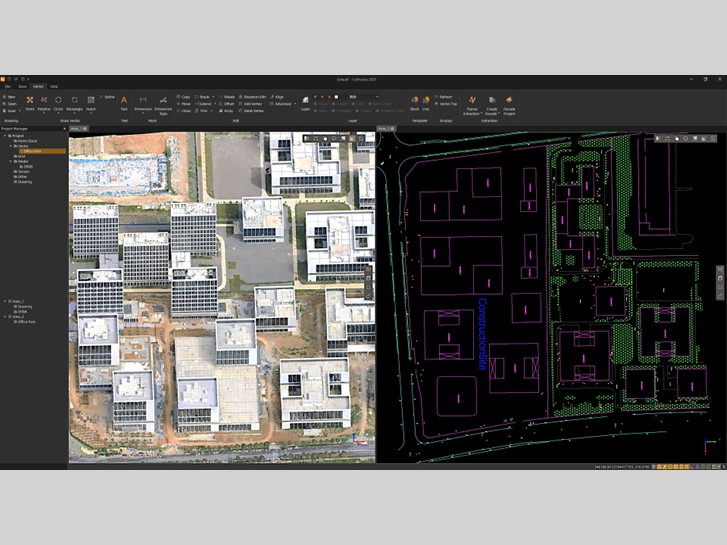Click the Move edit command
The image size is (727, 545).
click(184, 104)
